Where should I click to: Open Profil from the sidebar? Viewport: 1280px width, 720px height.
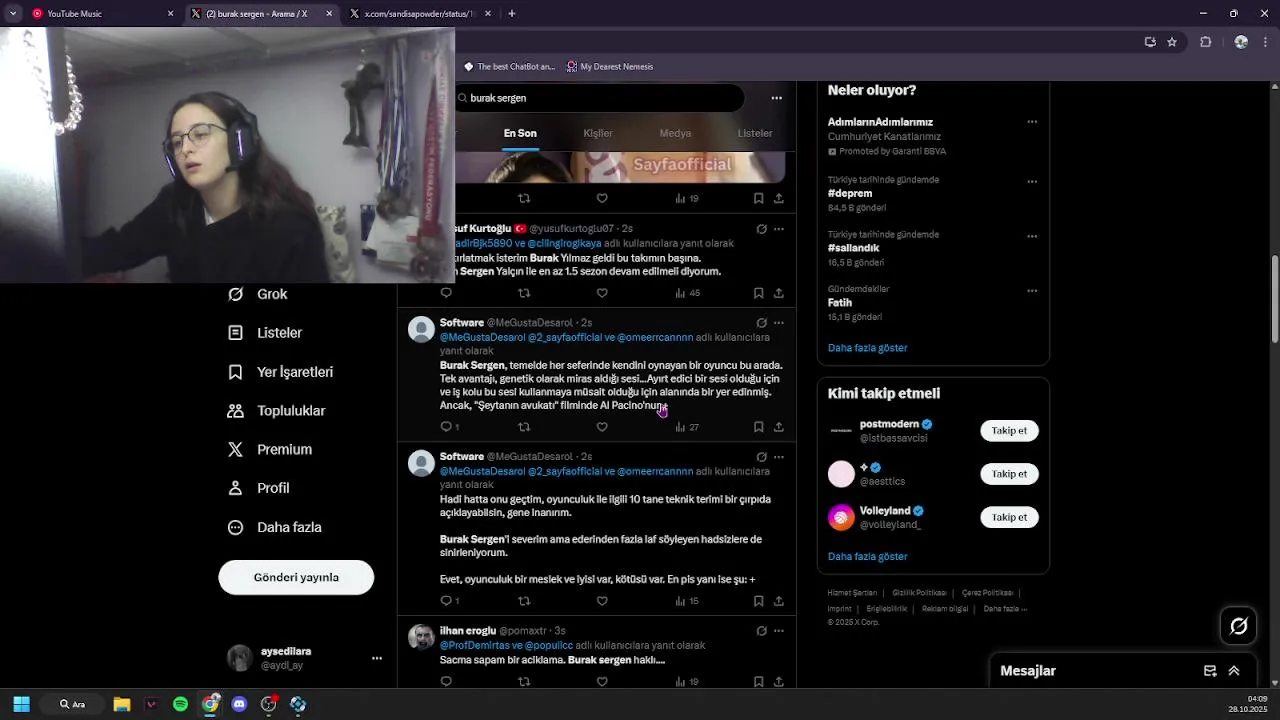258,488
